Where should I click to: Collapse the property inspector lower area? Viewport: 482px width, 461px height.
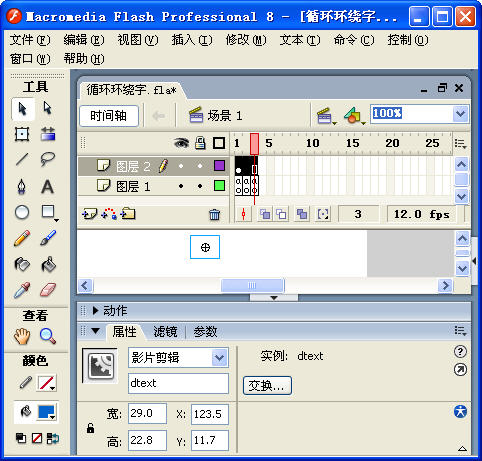[x=462, y=449]
